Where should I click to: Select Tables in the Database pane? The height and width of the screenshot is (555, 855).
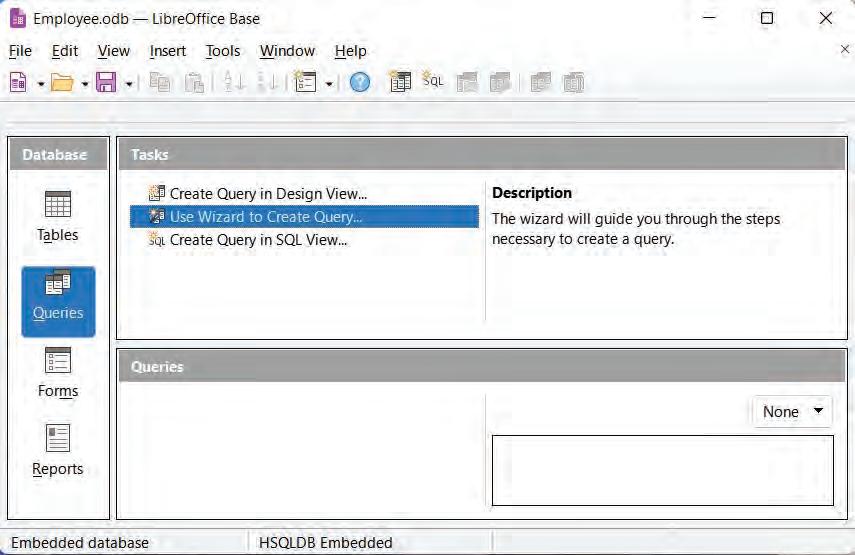pos(58,216)
